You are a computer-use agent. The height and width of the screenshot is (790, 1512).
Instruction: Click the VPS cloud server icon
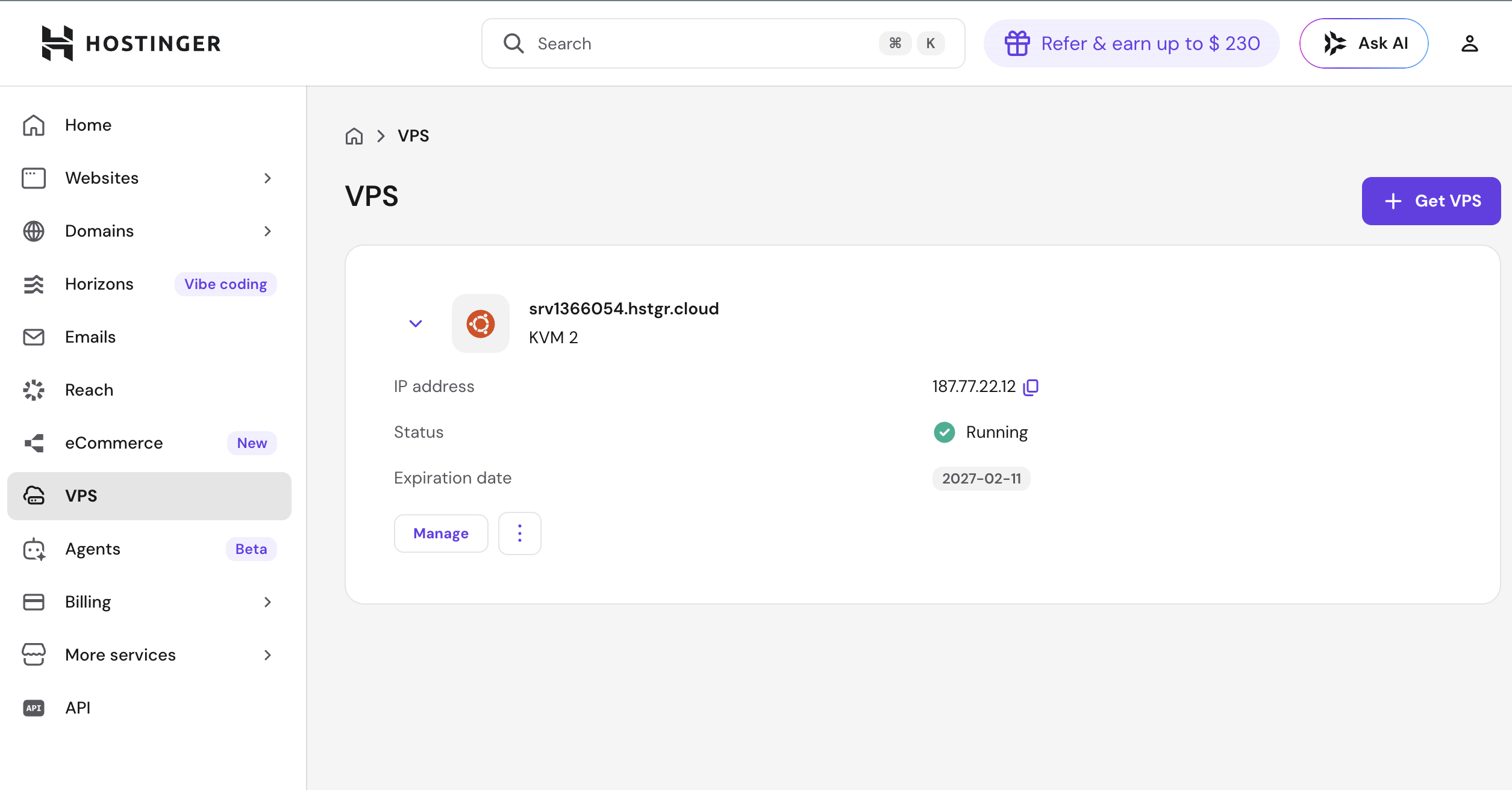tap(34, 496)
